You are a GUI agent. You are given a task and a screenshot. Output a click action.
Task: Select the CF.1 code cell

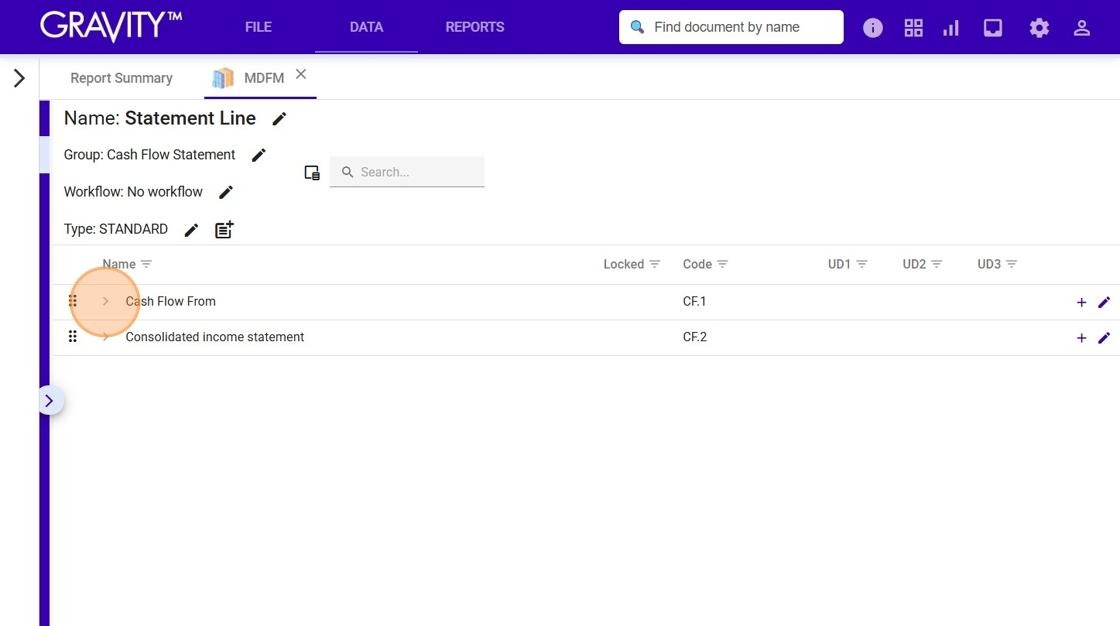694,302
